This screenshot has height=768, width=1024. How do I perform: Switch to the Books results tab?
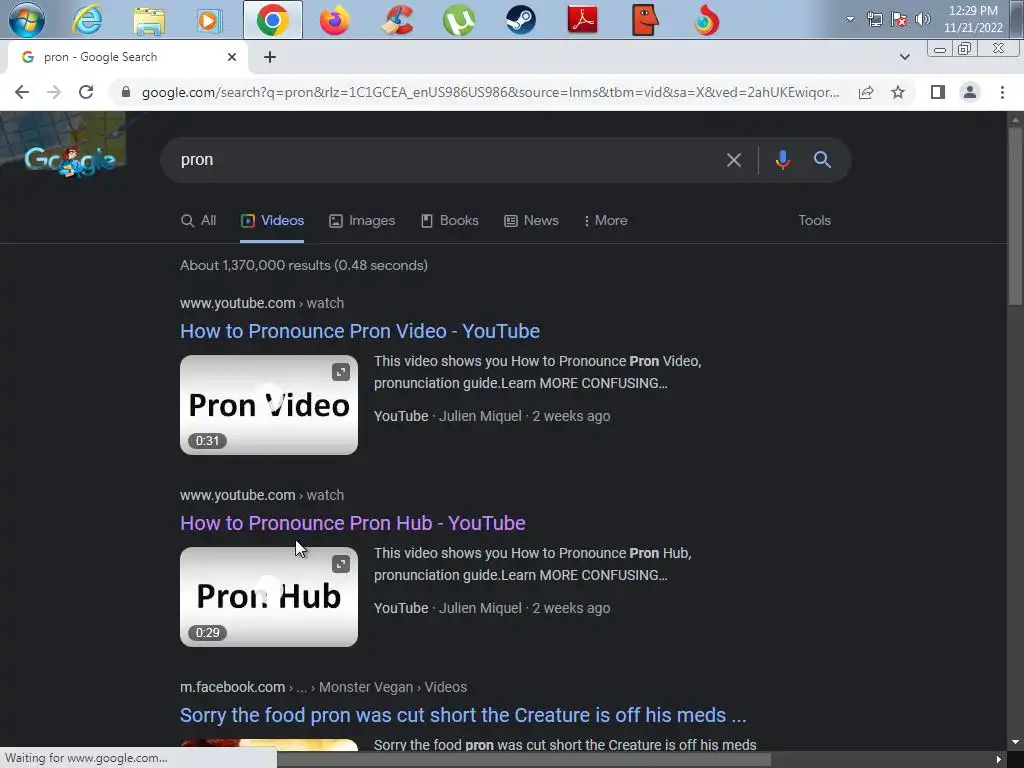click(449, 221)
